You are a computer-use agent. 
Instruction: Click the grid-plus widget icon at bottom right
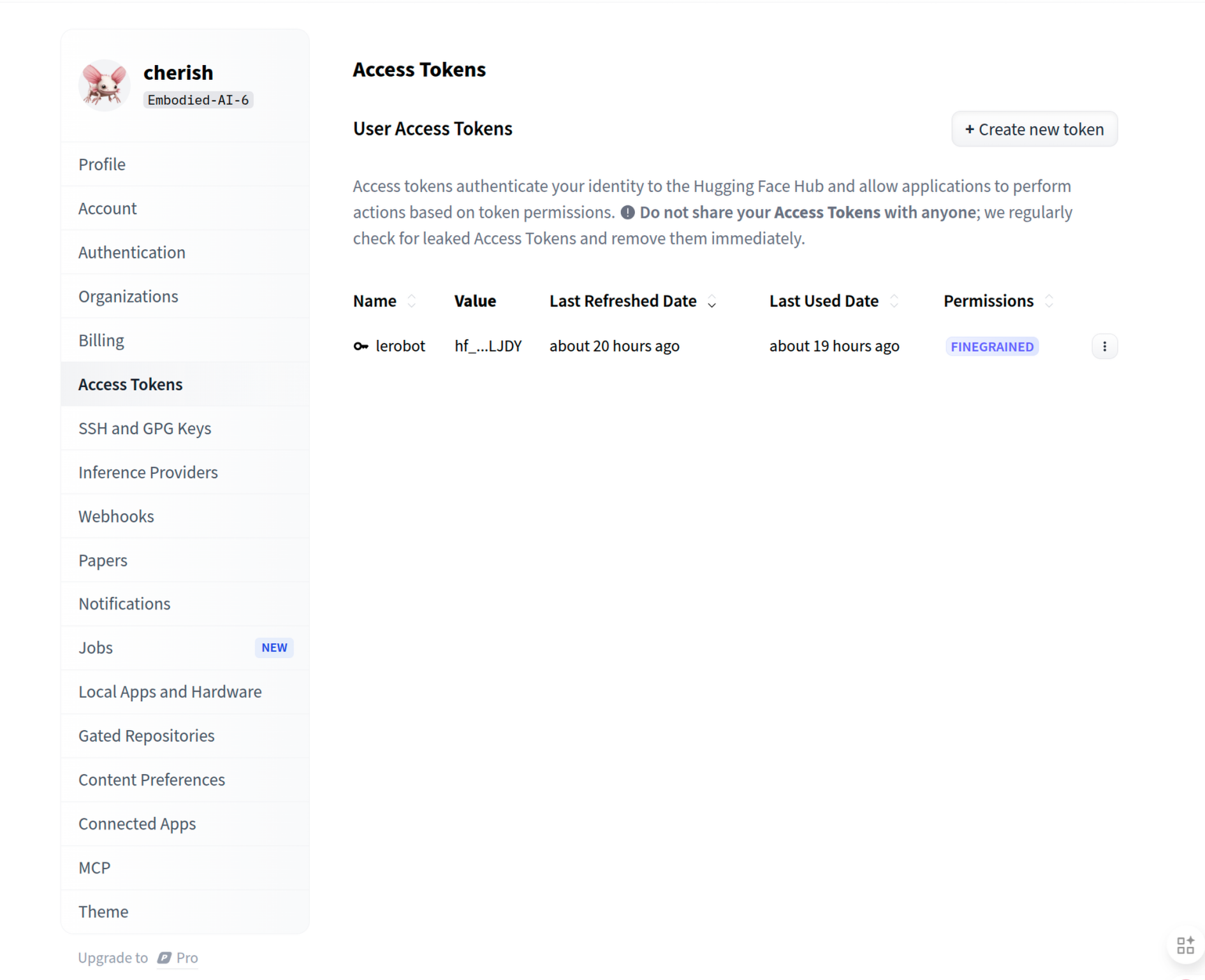[x=1185, y=945]
